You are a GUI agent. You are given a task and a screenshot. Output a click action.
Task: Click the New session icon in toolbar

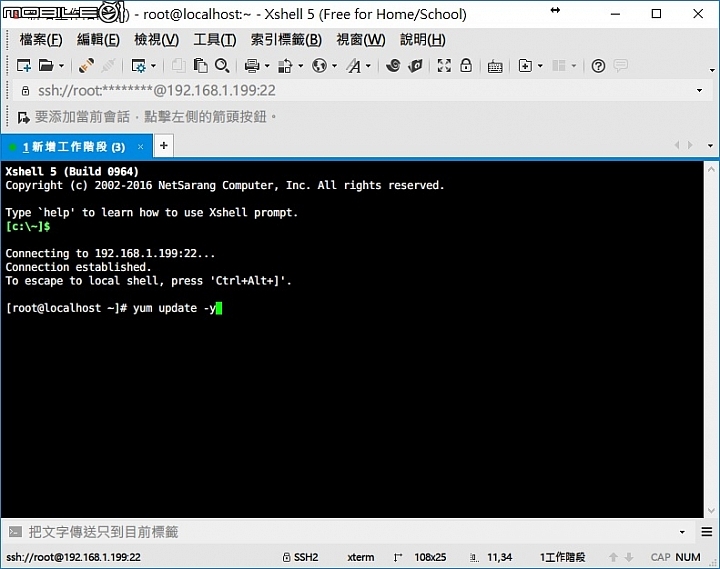[23, 66]
